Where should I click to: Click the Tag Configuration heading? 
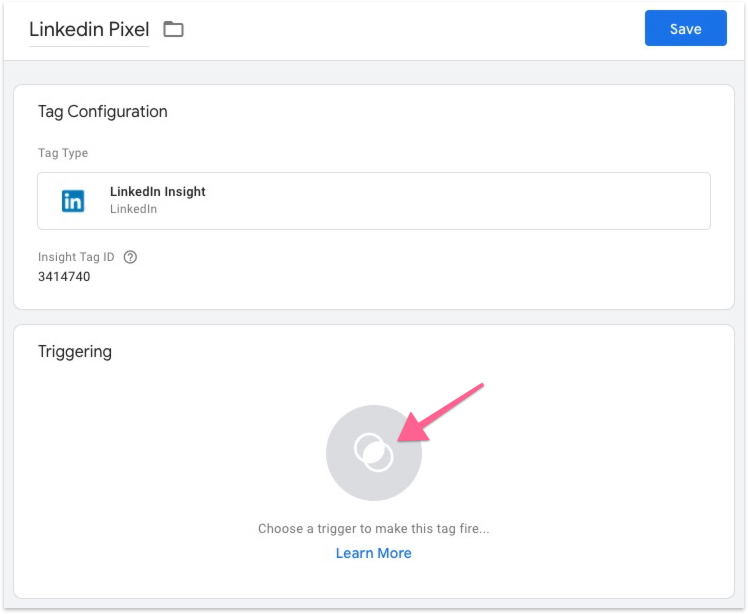tap(102, 112)
